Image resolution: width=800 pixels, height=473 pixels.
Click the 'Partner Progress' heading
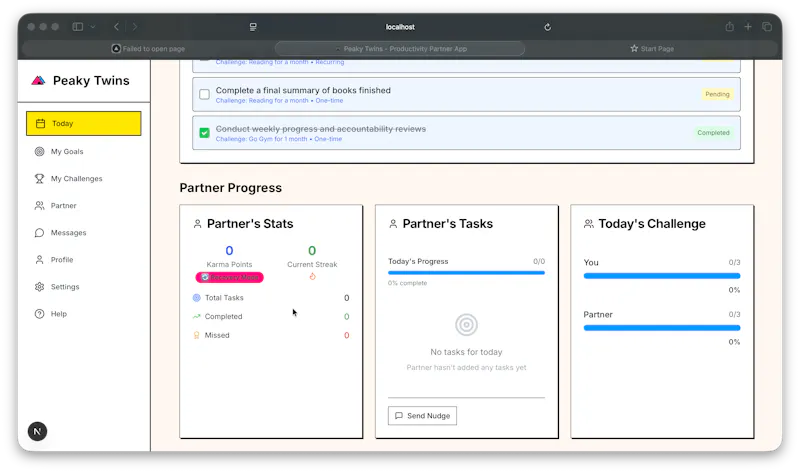231,188
